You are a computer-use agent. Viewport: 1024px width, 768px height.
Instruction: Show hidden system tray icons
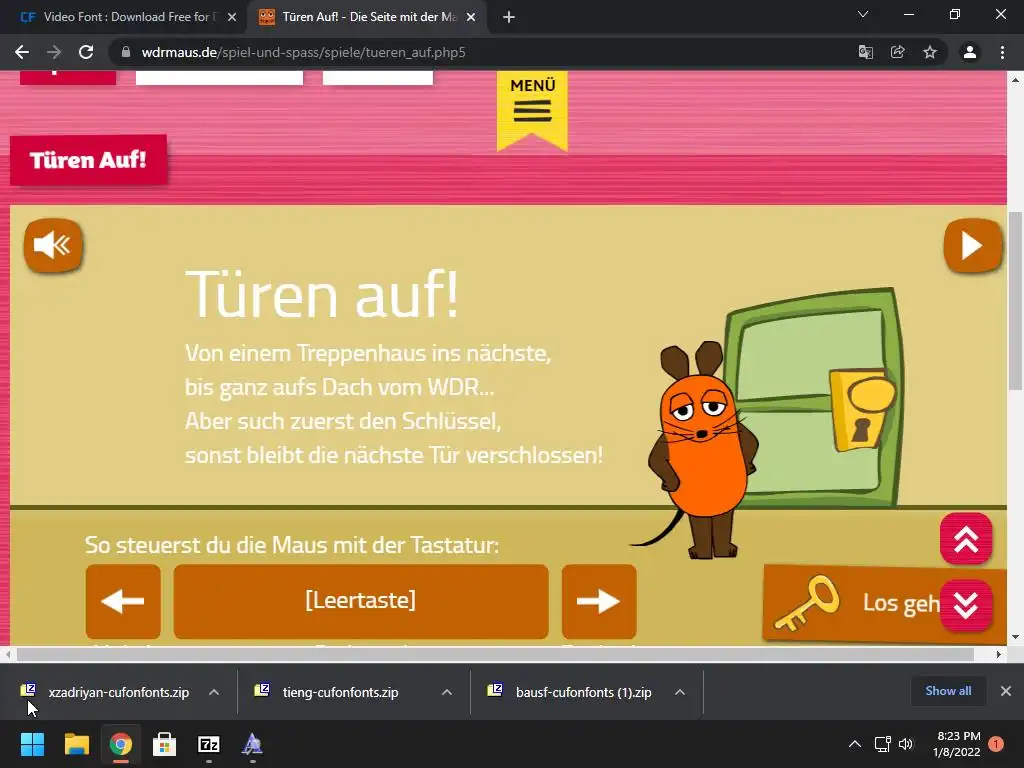(x=855, y=744)
